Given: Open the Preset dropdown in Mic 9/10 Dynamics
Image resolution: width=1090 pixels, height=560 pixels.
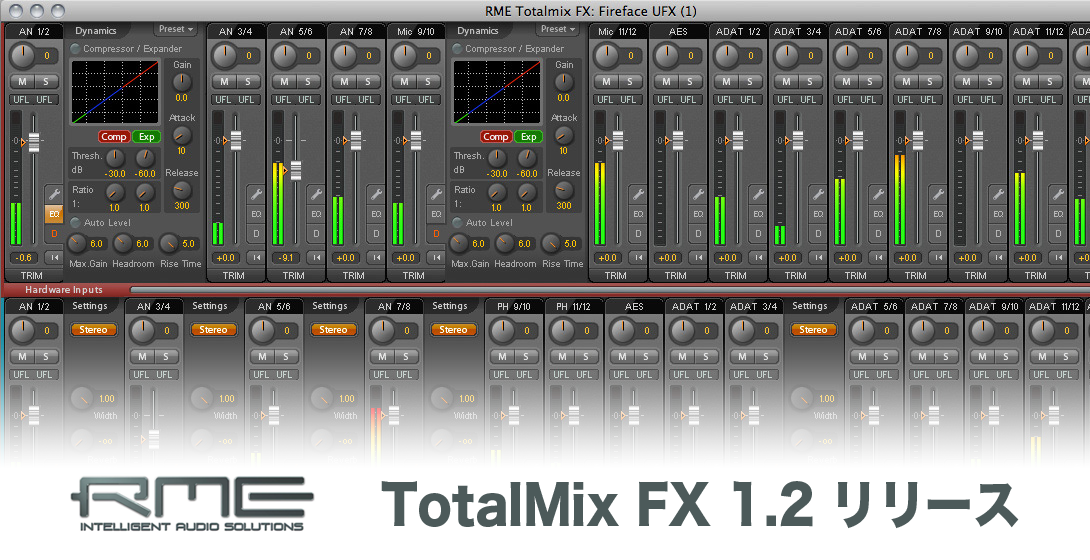Looking at the screenshot, I should pos(558,29).
